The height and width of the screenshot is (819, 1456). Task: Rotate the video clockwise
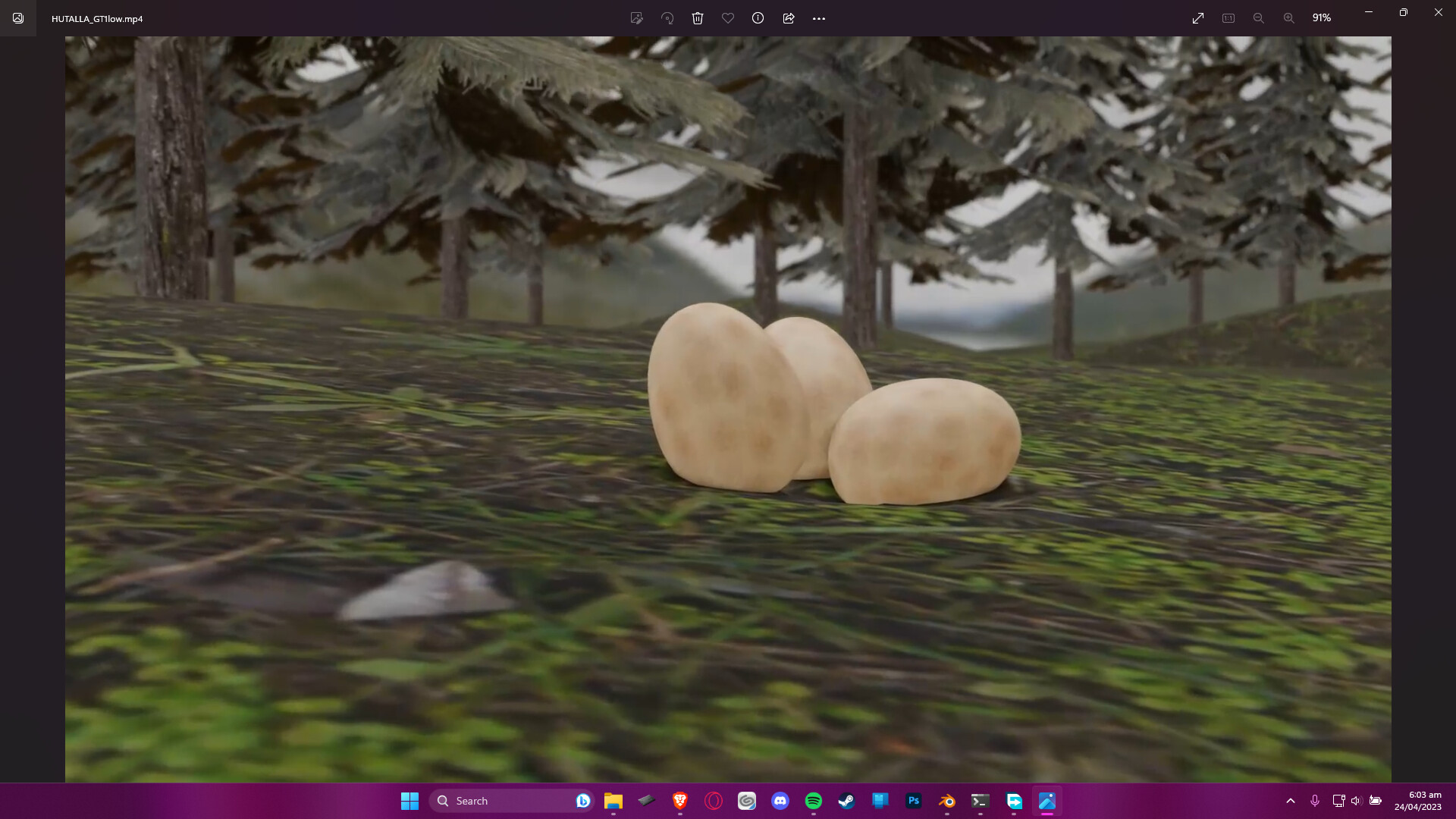[x=668, y=17]
